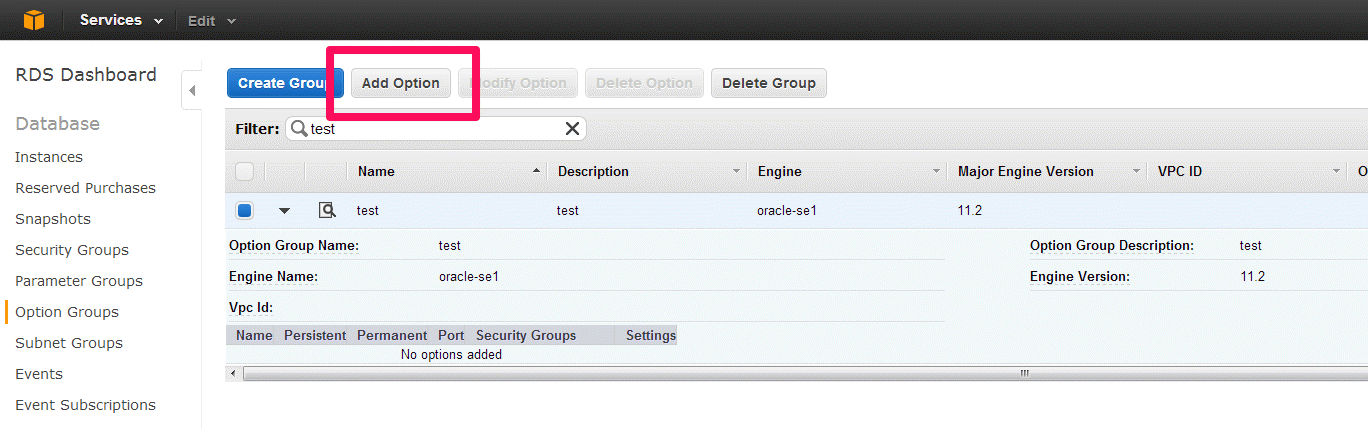Click the Option Group Description label

click(1112, 245)
